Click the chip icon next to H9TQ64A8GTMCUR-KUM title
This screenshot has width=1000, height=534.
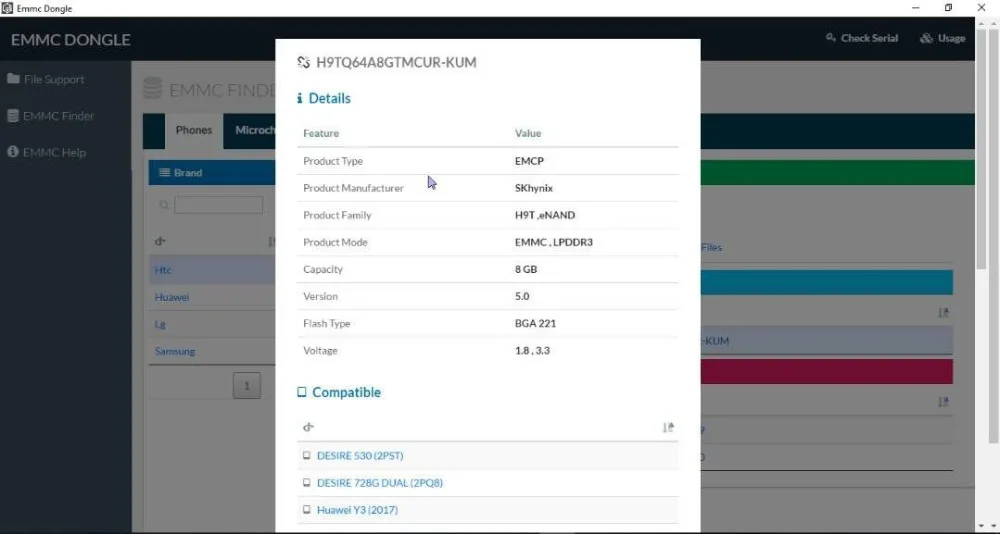304,62
